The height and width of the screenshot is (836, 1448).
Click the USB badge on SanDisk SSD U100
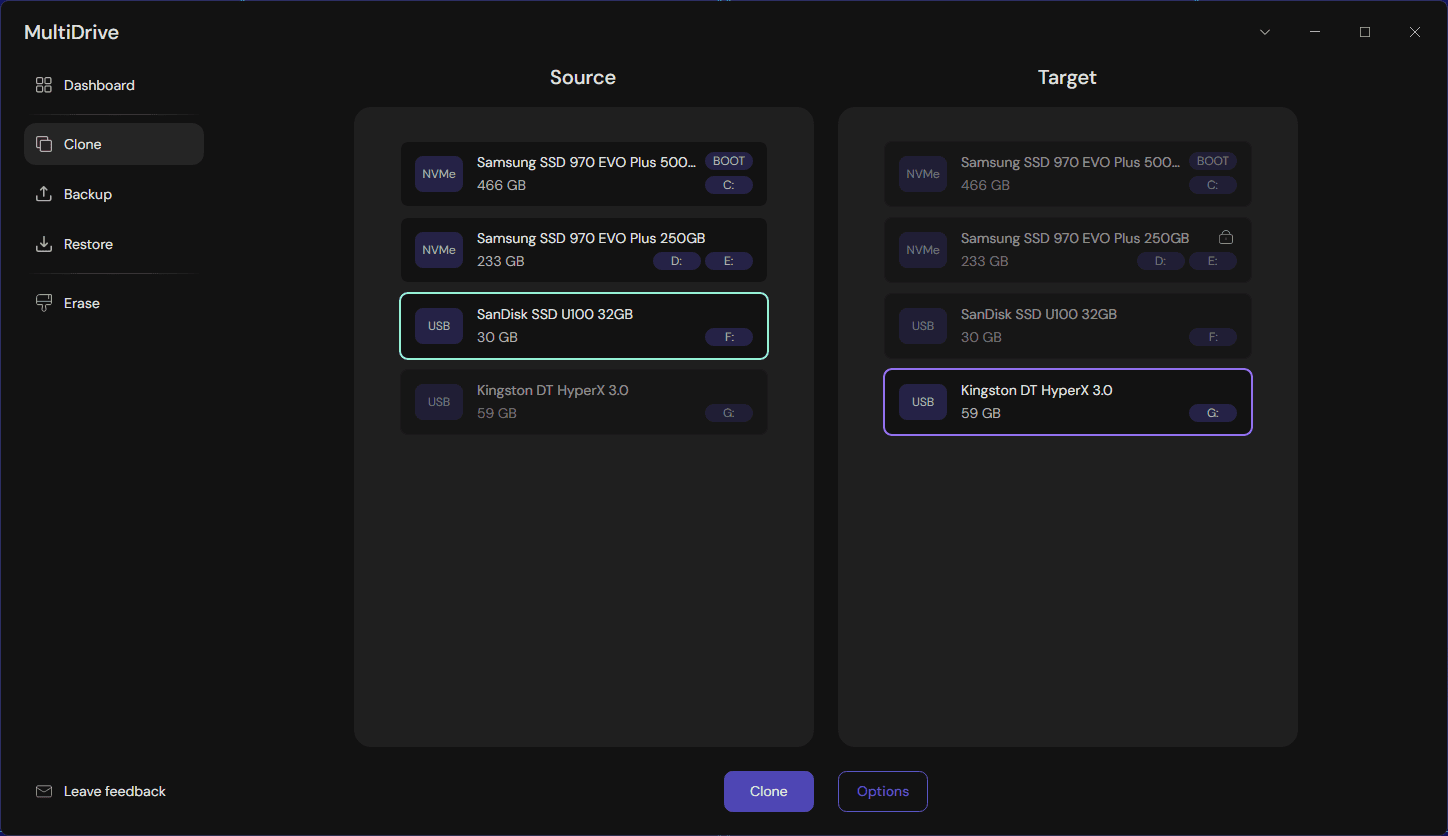(x=438, y=325)
